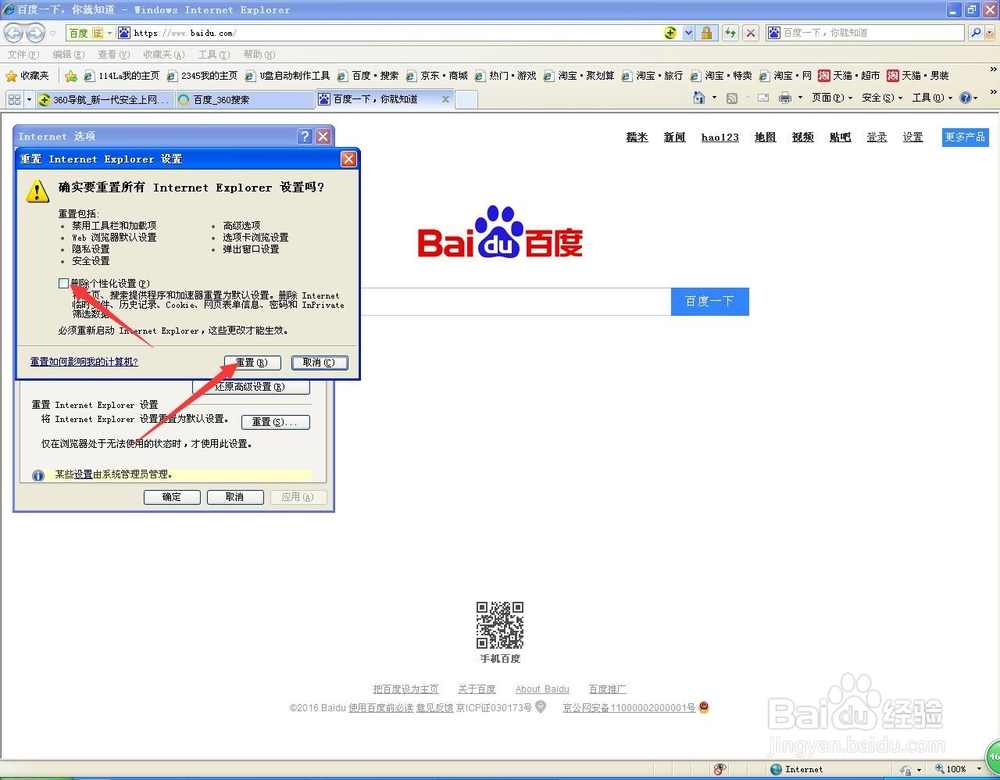1000x780 pixels.
Task: Switch to the 360导航 tab
Action: coord(105,99)
